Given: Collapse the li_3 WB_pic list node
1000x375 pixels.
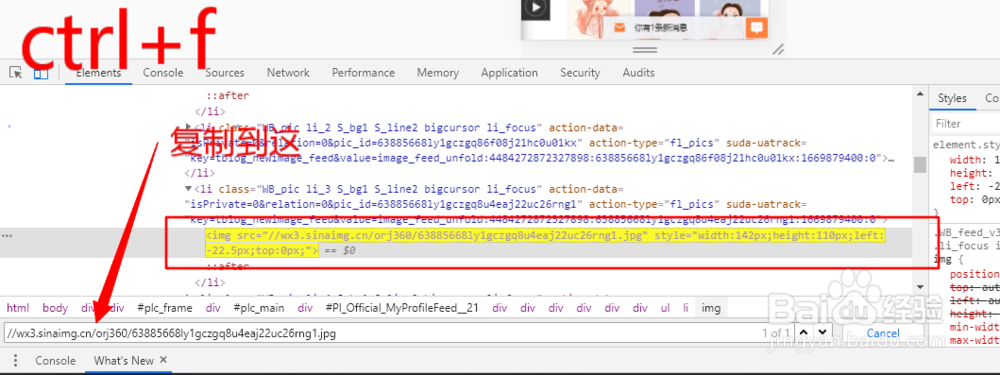Looking at the screenshot, I should (189, 189).
